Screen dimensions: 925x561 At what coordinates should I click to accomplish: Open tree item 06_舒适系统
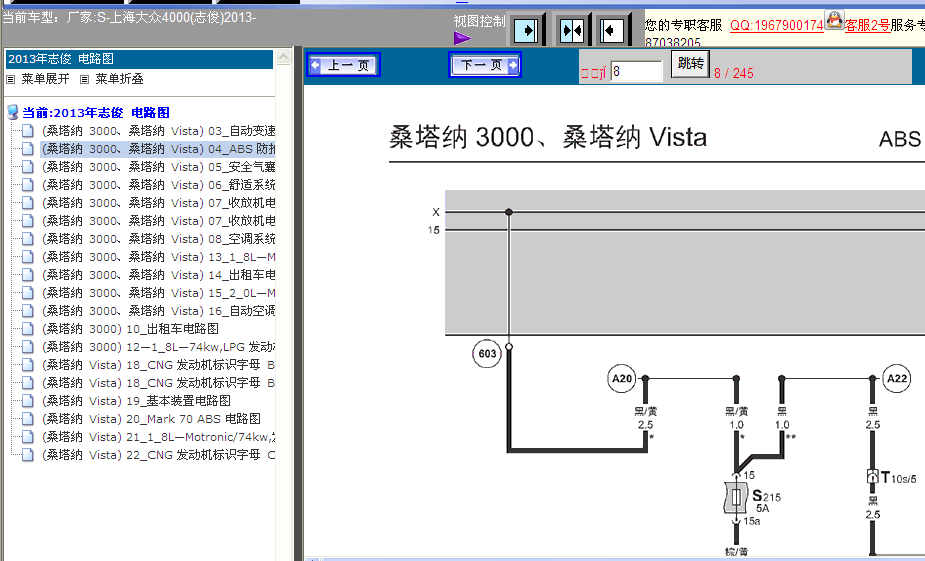(158, 185)
